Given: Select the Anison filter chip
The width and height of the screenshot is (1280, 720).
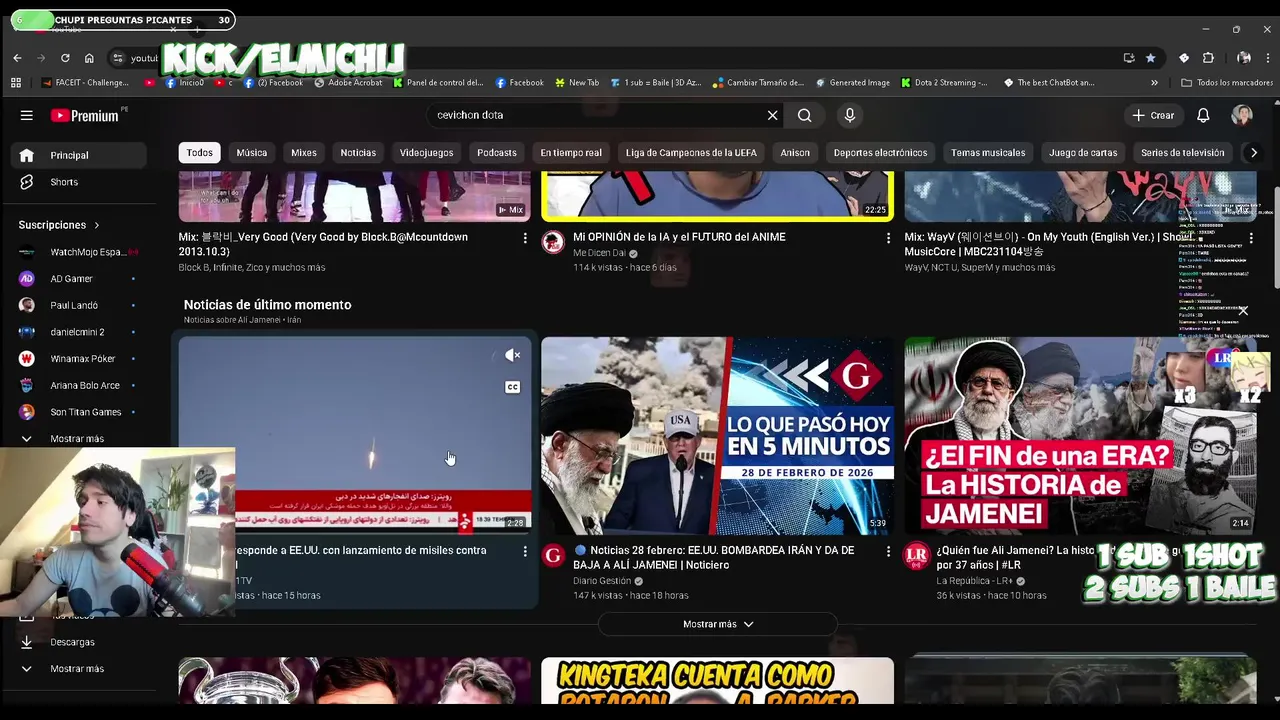Looking at the screenshot, I should 795,153.
